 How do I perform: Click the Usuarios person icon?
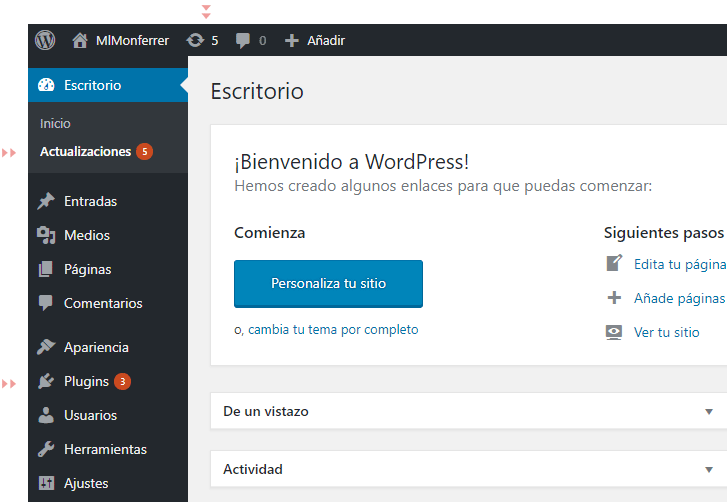(x=46, y=415)
